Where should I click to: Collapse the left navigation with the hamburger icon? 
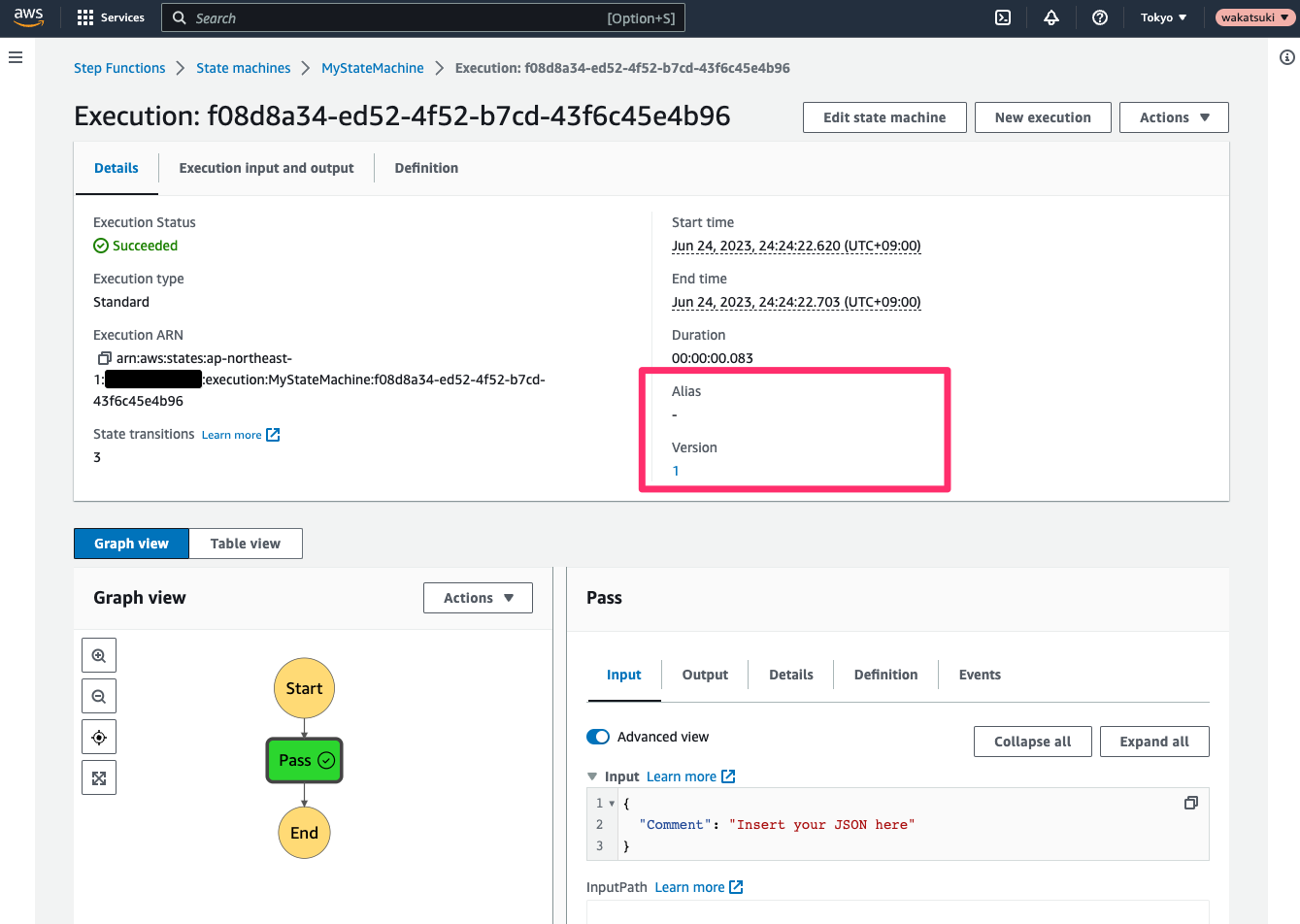pos(16,56)
